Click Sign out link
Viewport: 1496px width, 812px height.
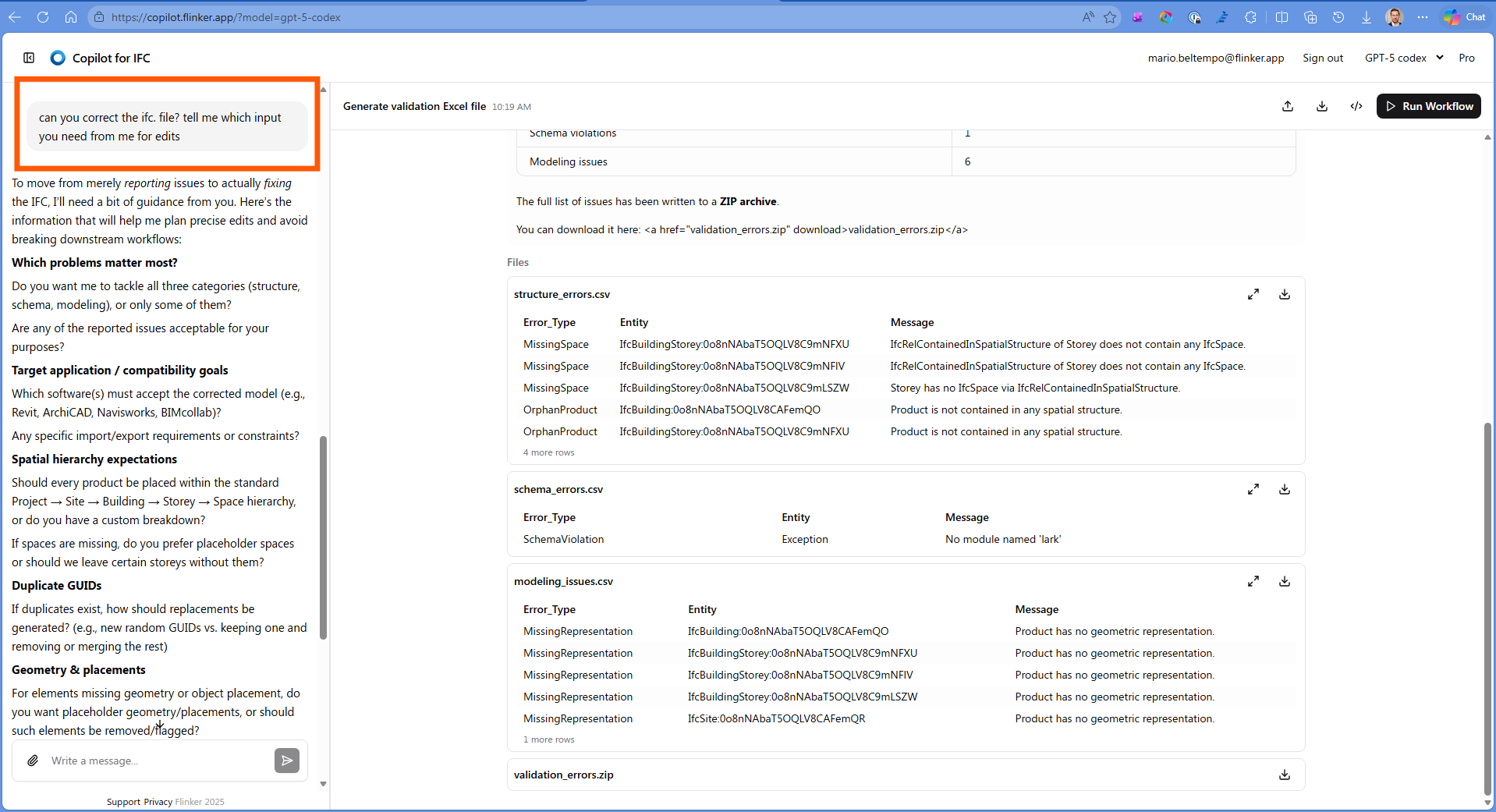tap(1323, 58)
